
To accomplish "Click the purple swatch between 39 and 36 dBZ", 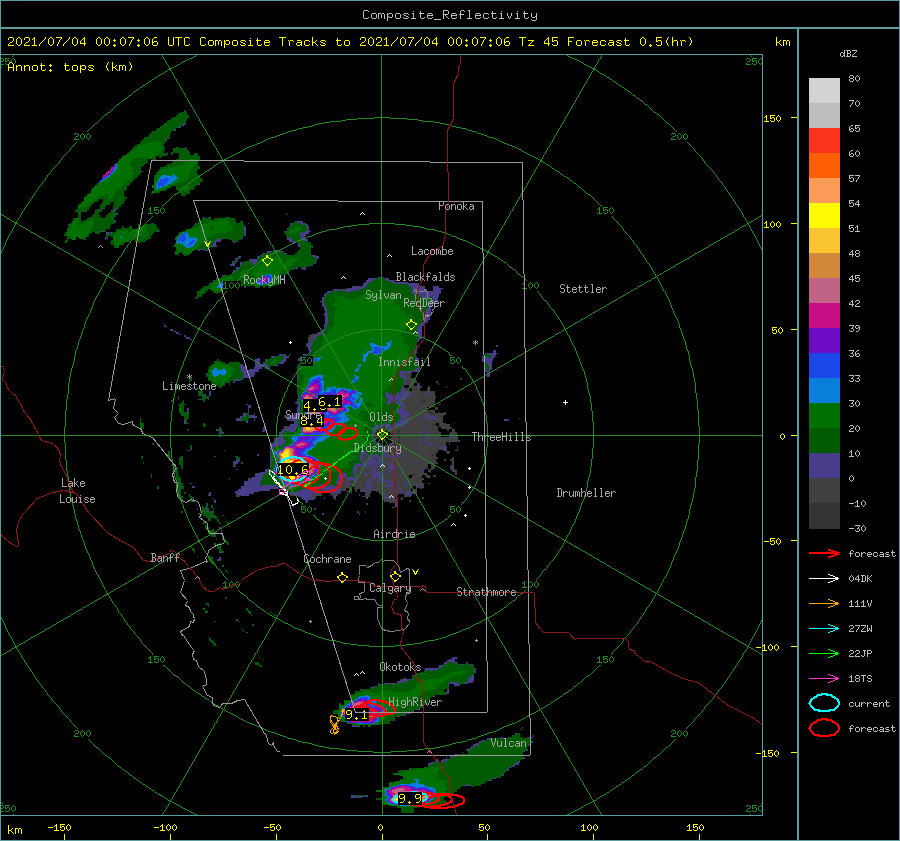I will 824,340.
